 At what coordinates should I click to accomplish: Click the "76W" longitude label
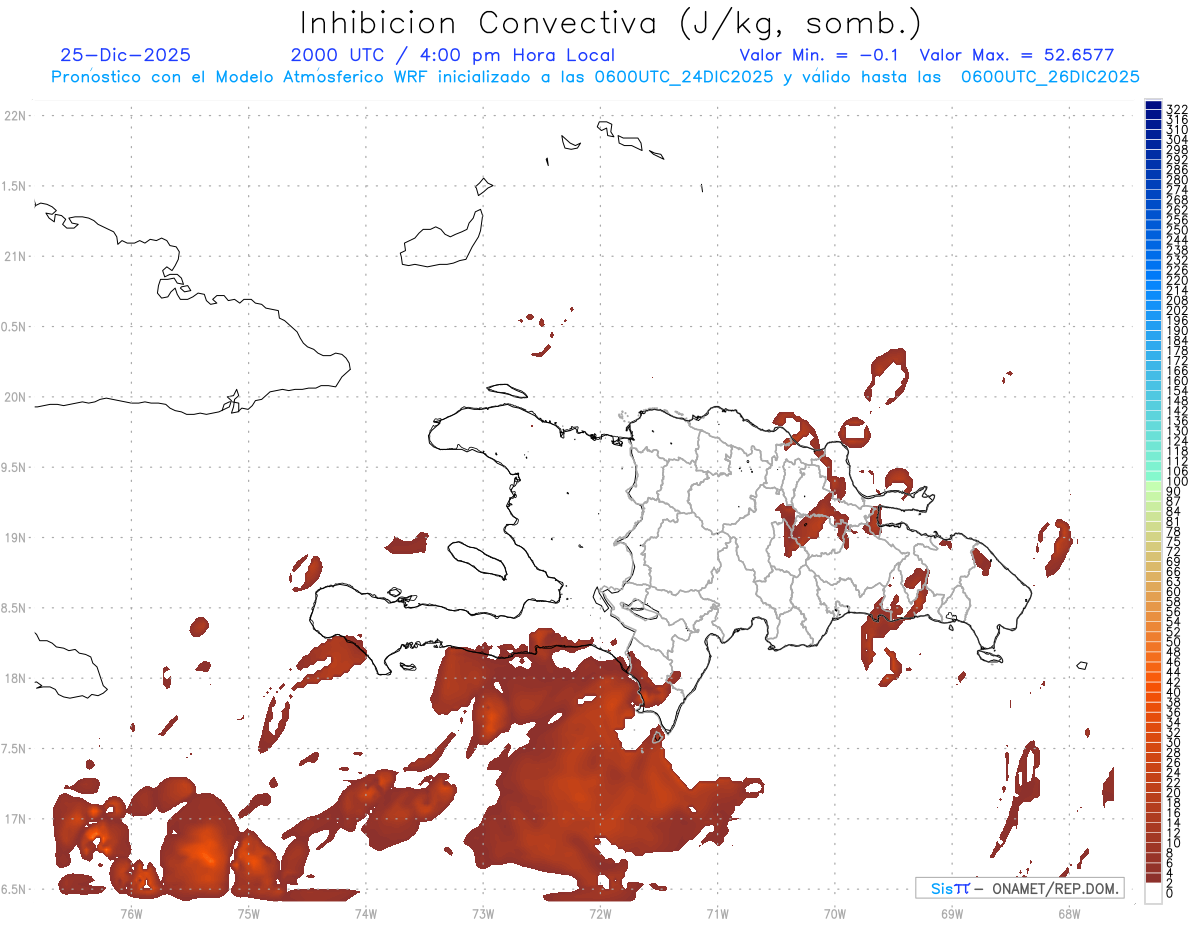(131, 913)
